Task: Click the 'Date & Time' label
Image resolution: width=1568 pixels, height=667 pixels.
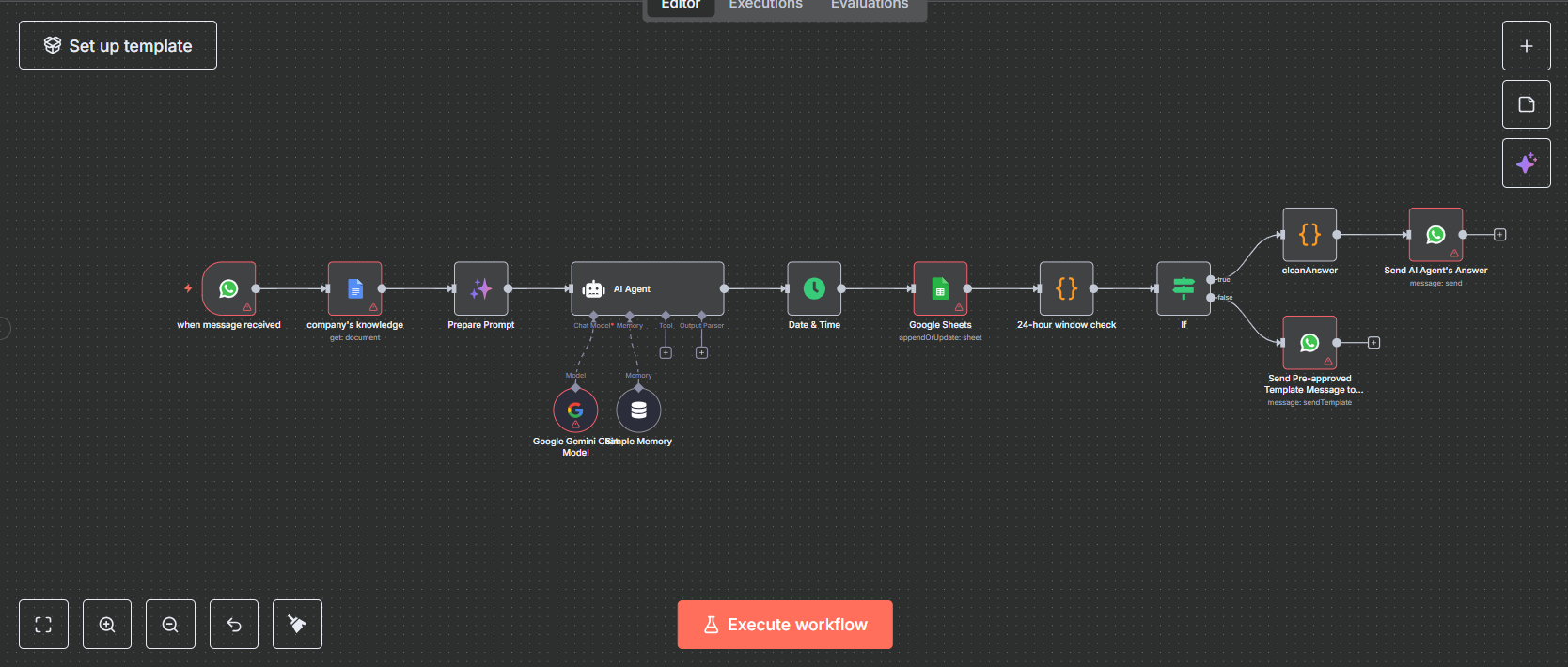Action: tap(814, 325)
